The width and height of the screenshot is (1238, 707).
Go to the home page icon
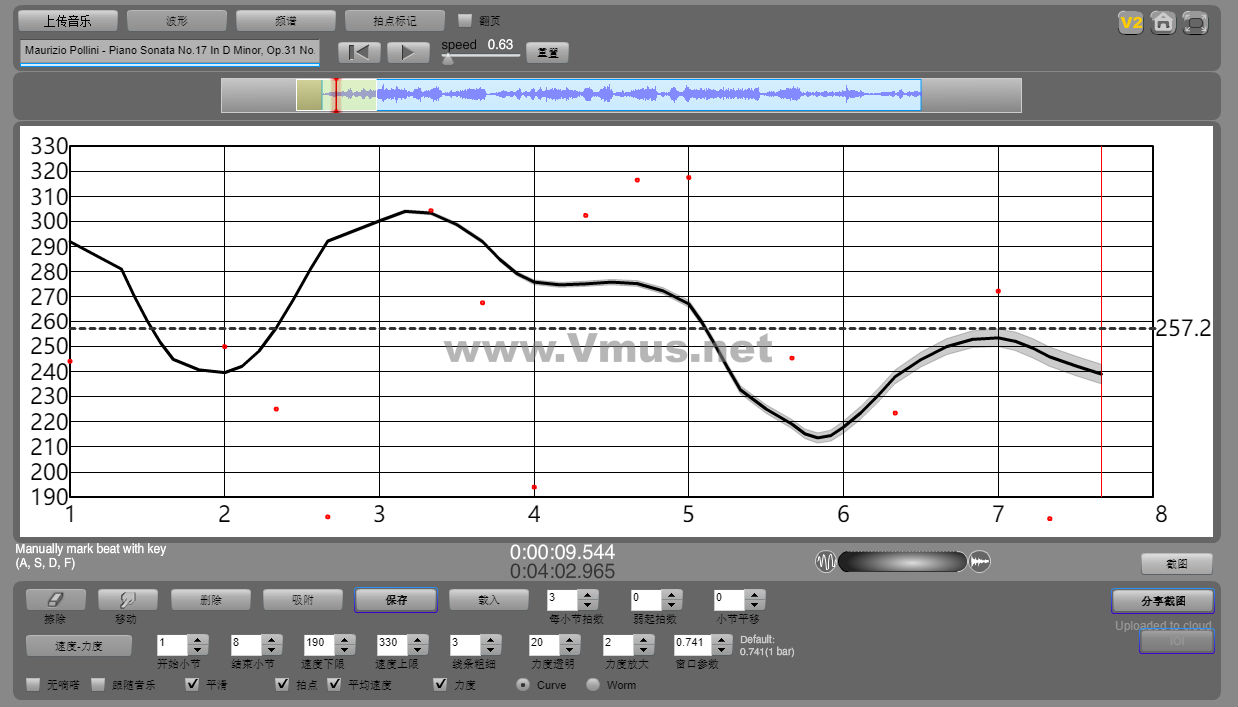[x=1162, y=23]
